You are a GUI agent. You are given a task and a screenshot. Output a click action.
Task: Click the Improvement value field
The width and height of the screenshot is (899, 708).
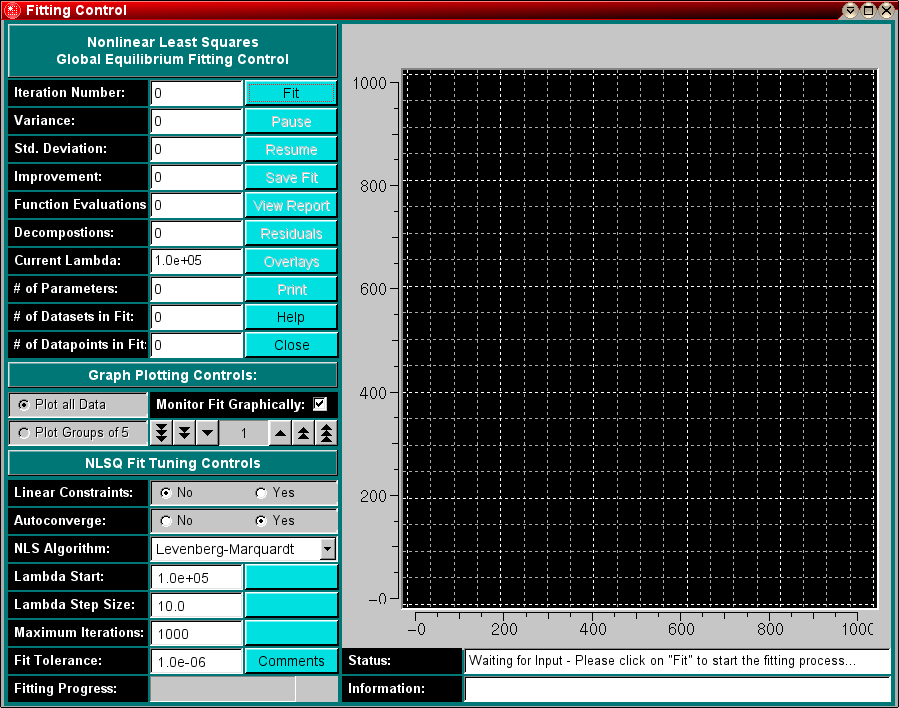point(197,177)
